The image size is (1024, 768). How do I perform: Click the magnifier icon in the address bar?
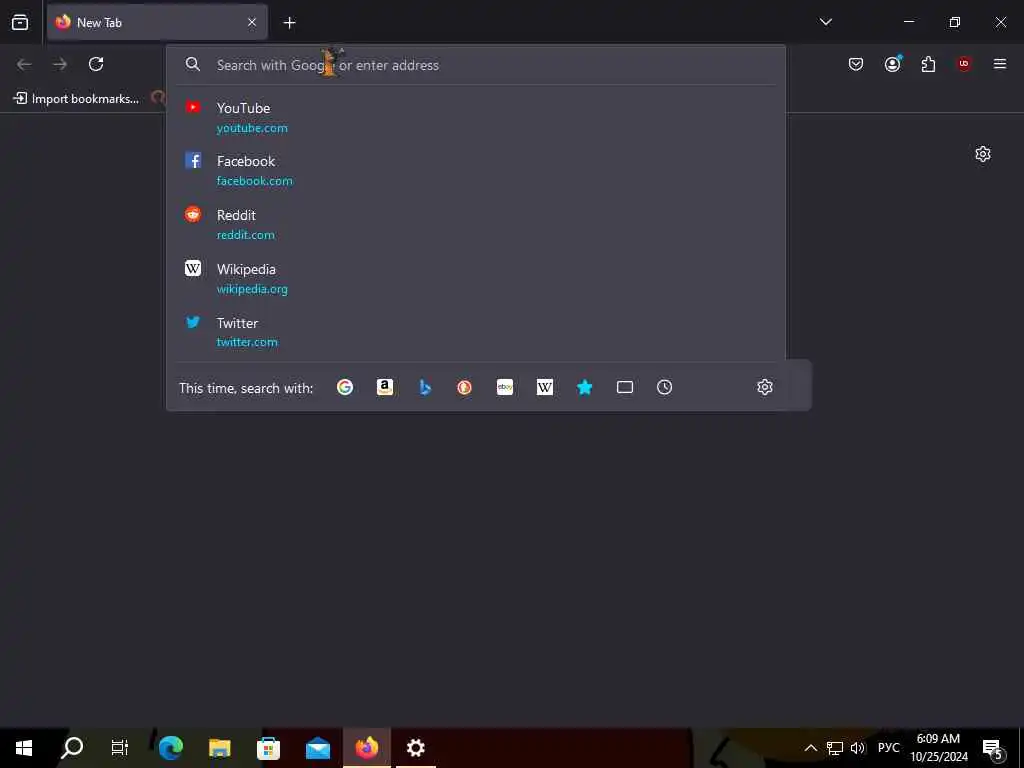click(193, 64)
